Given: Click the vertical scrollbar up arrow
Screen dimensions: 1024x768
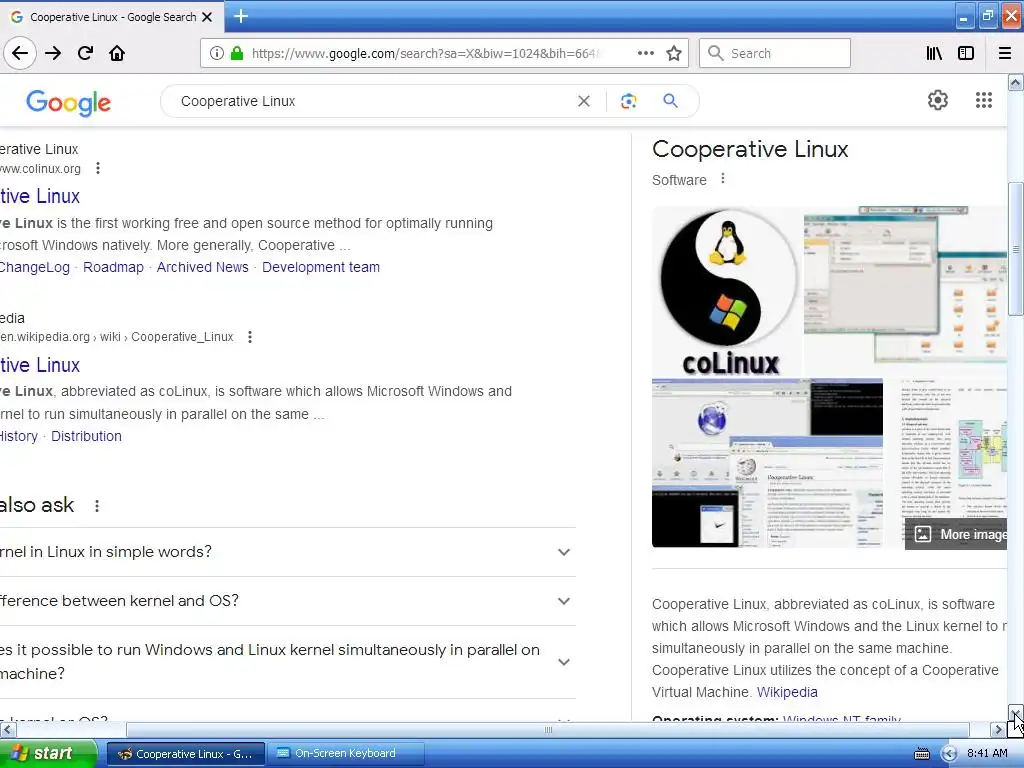Looking at the screenshot, I should [1016, 82].
